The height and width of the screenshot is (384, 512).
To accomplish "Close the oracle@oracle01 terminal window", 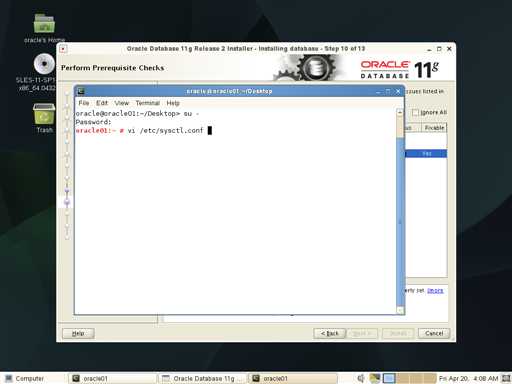I will [398, 91].
